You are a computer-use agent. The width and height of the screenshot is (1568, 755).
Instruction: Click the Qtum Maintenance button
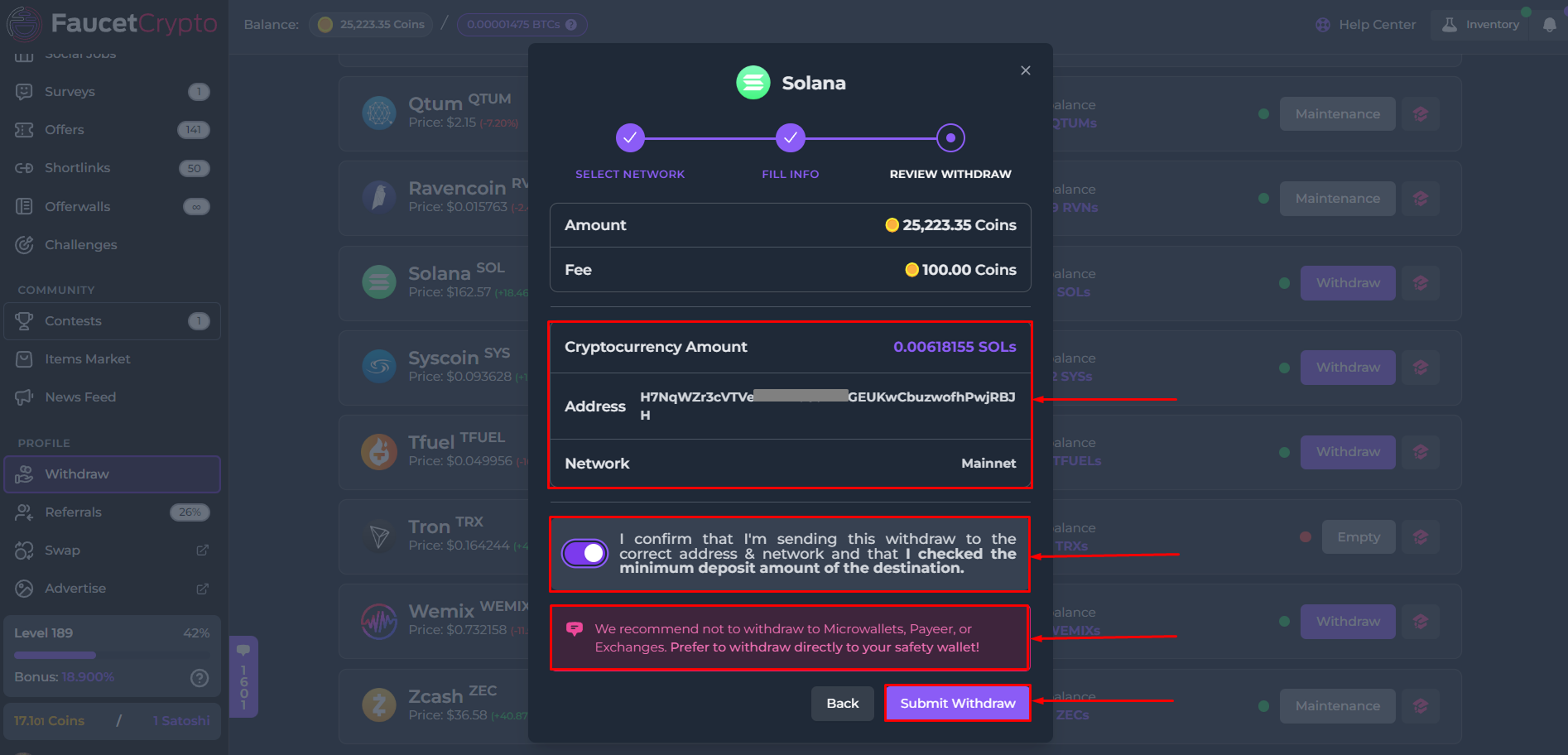[1338, 114]
